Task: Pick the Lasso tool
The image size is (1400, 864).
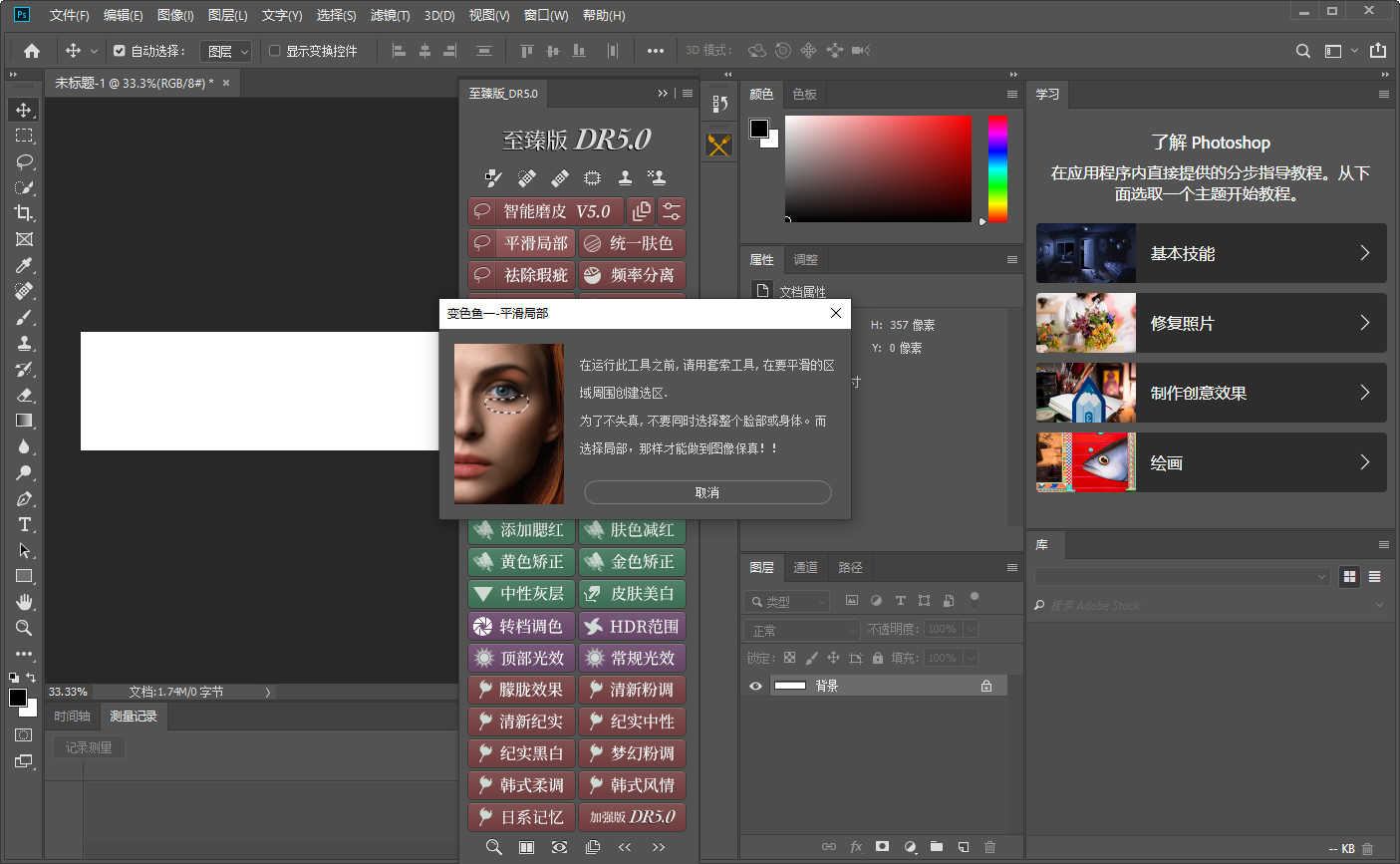Action: coord(24,161)
